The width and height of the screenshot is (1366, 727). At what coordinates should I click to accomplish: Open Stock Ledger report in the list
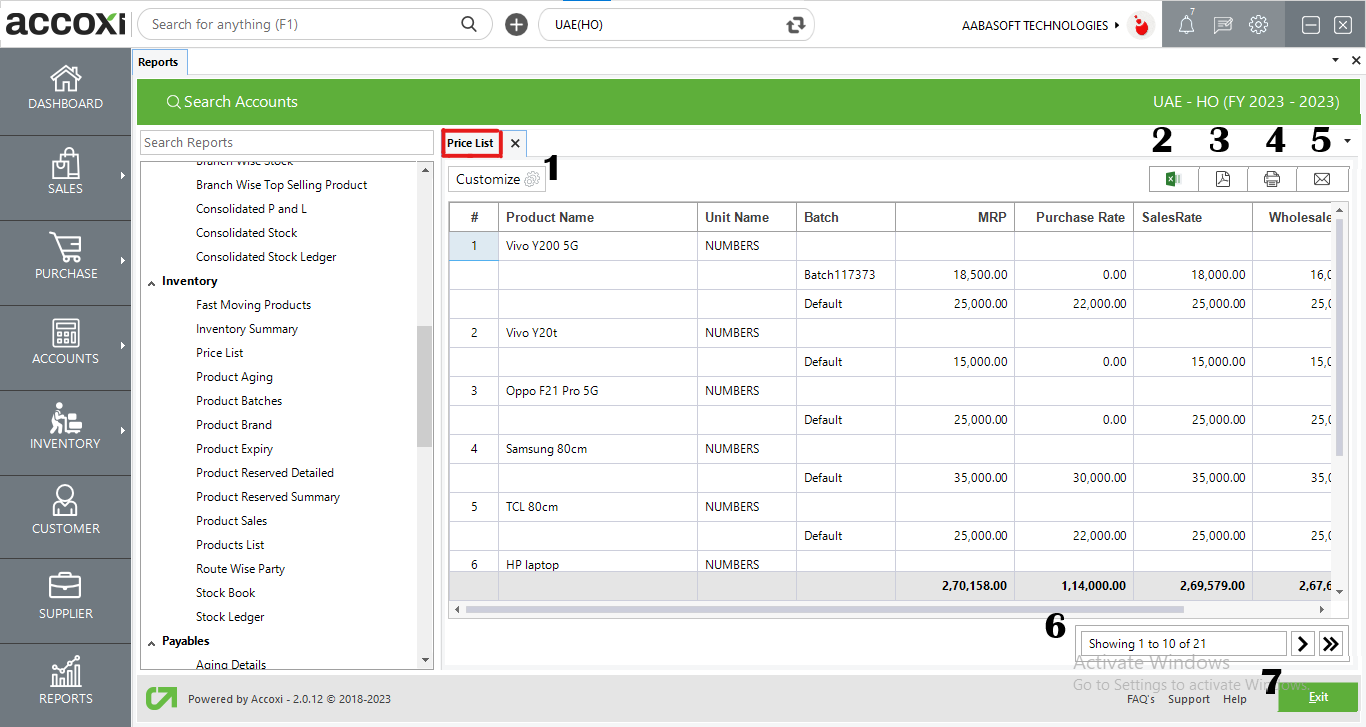click(230, 617)
